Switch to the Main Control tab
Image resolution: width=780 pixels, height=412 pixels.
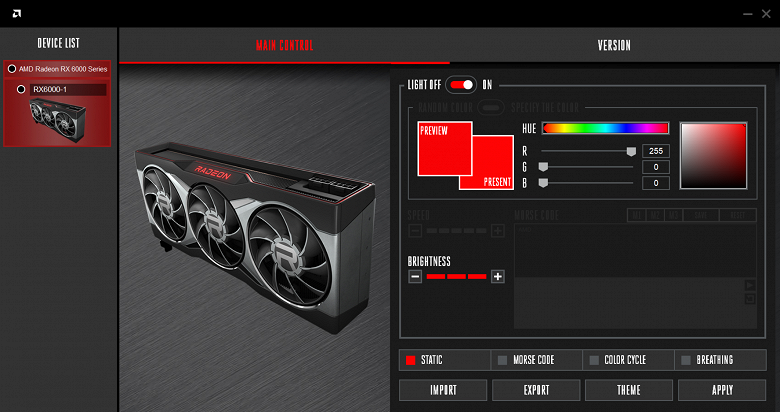coord(285,45)
